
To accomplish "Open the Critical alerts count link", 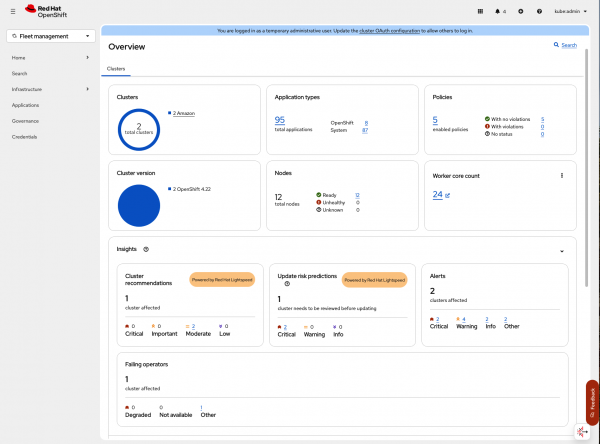I will (x=437, y=319).
